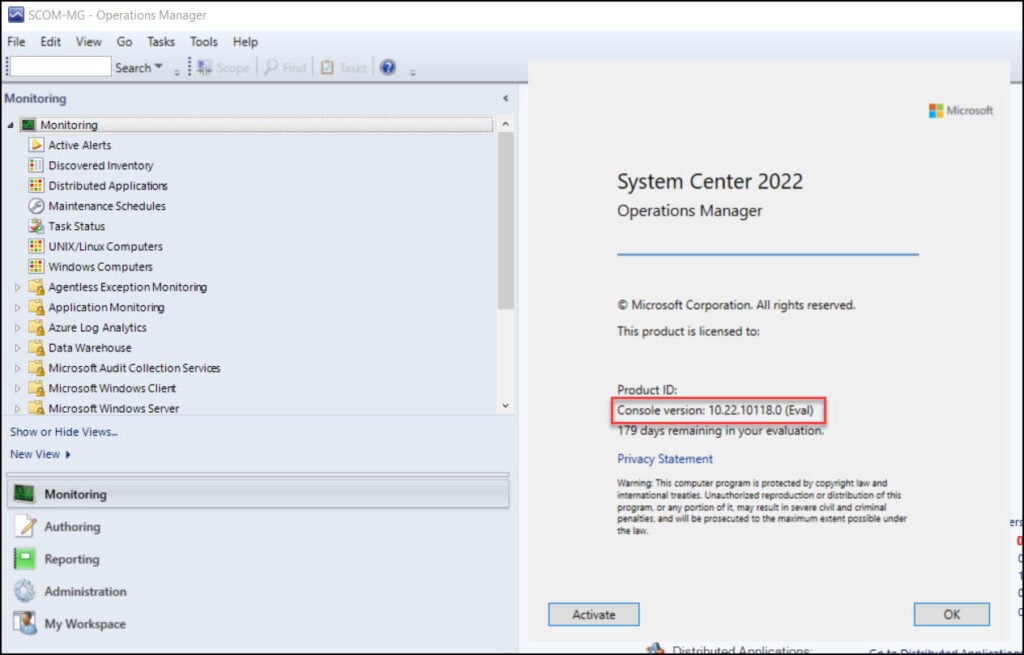The image size is (1024, 655).
Task: Click the tree scrollbar up arrow
Action: (x=505, y=124)
